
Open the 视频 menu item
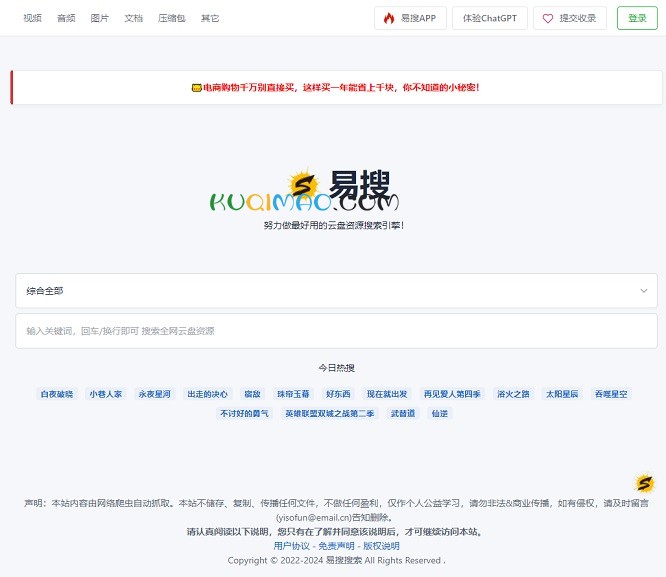[33, 18]
